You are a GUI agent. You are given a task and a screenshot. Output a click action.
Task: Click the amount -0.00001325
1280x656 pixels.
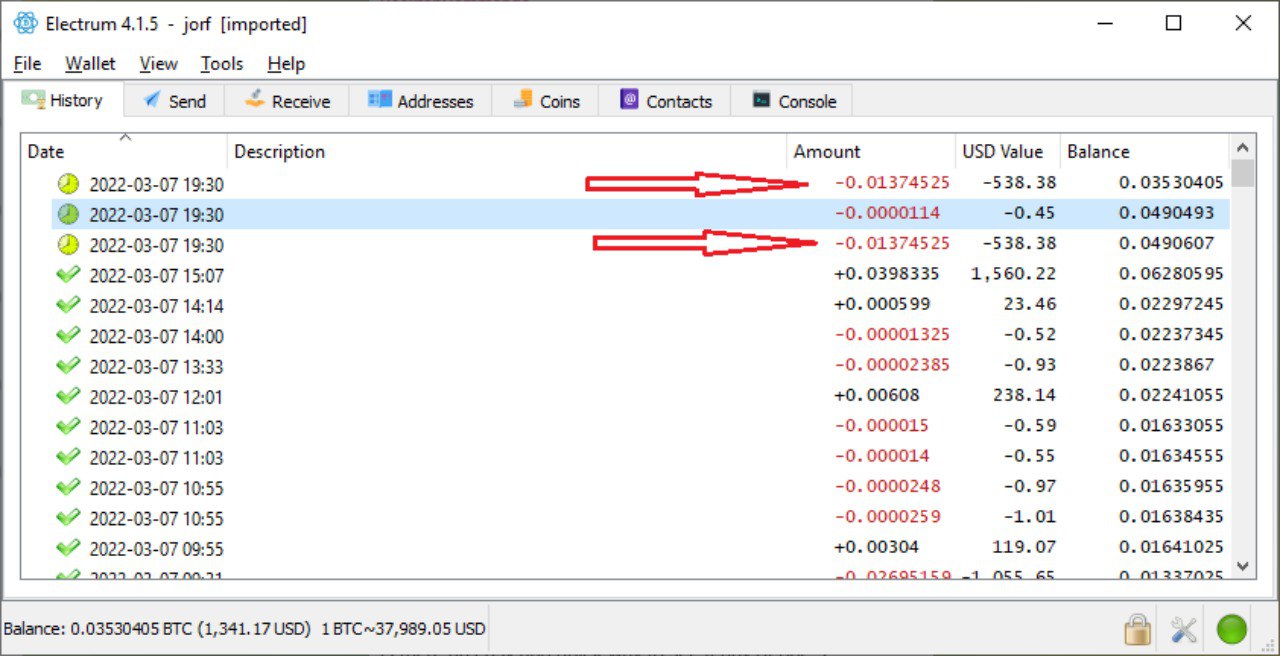(892, 335)
